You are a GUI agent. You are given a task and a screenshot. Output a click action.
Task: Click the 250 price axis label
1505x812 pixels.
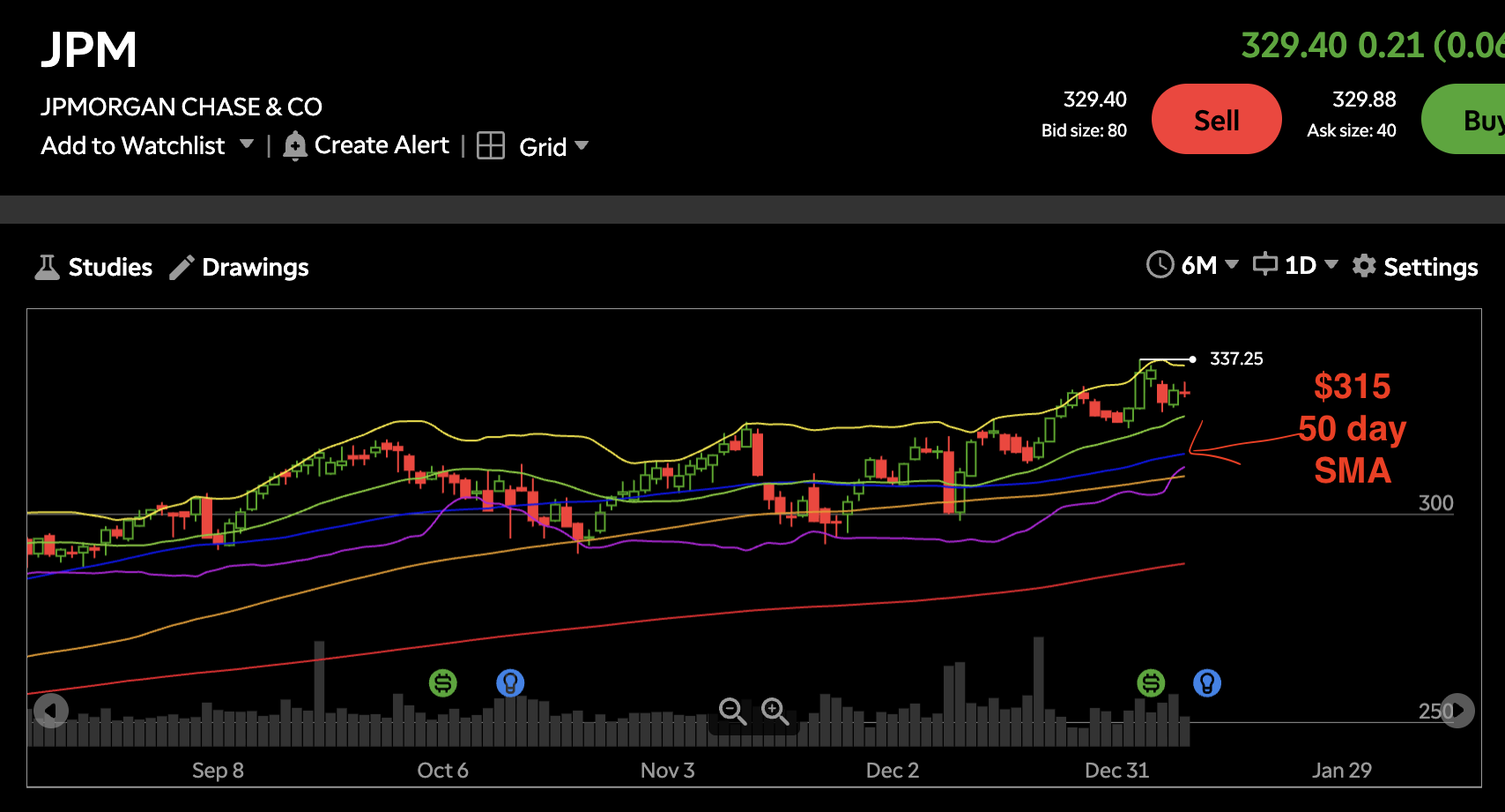coord(1435,711)
